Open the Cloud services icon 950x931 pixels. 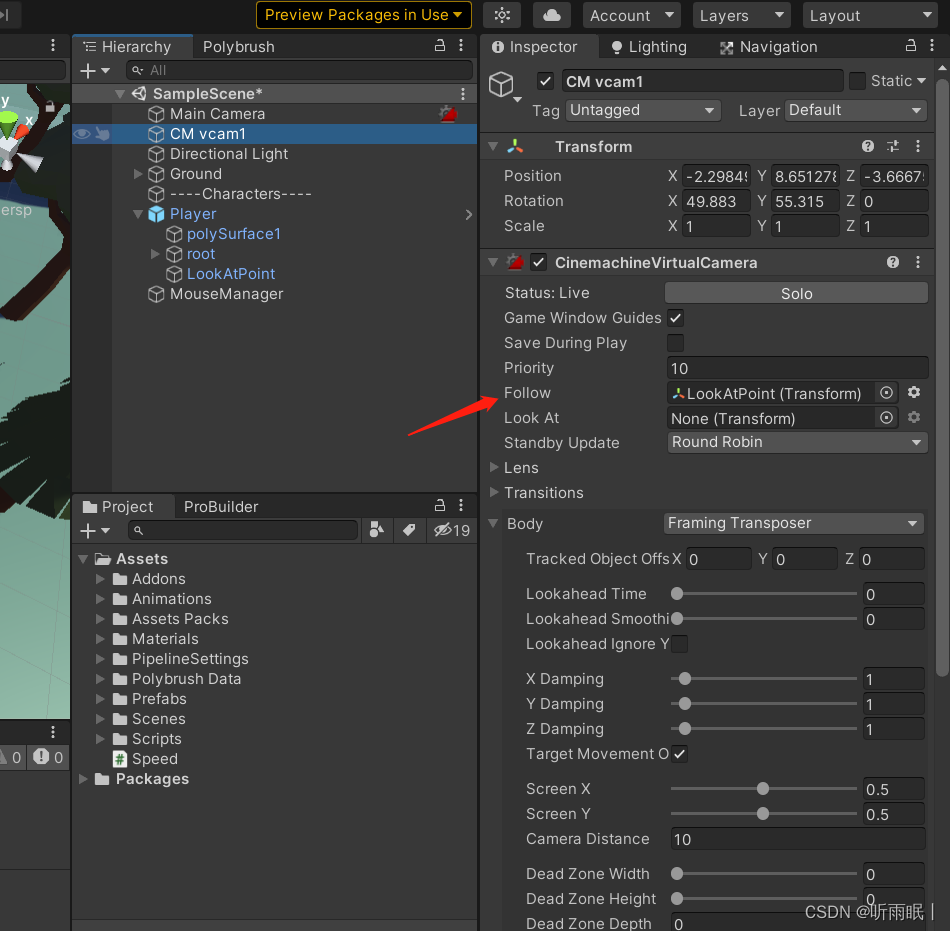click(551, 15)
